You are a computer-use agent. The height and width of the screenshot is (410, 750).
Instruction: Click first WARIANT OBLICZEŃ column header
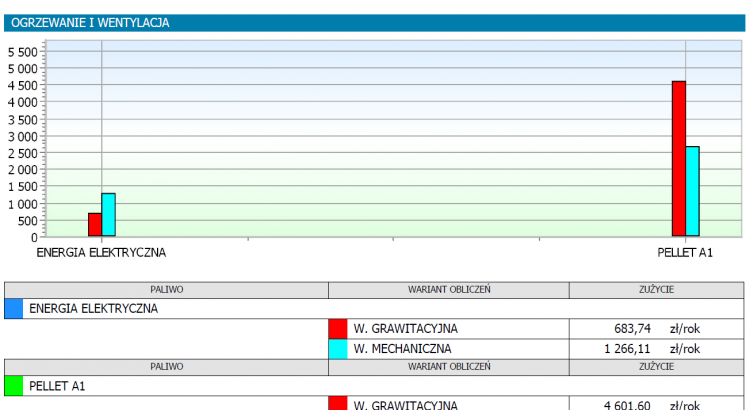click(x=449, y=290)
